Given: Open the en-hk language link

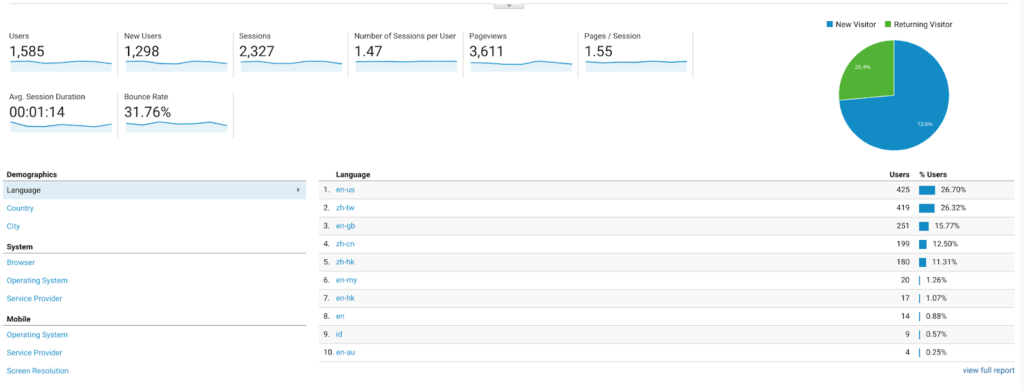Looking at the screenshot, I should click(345, 298).
